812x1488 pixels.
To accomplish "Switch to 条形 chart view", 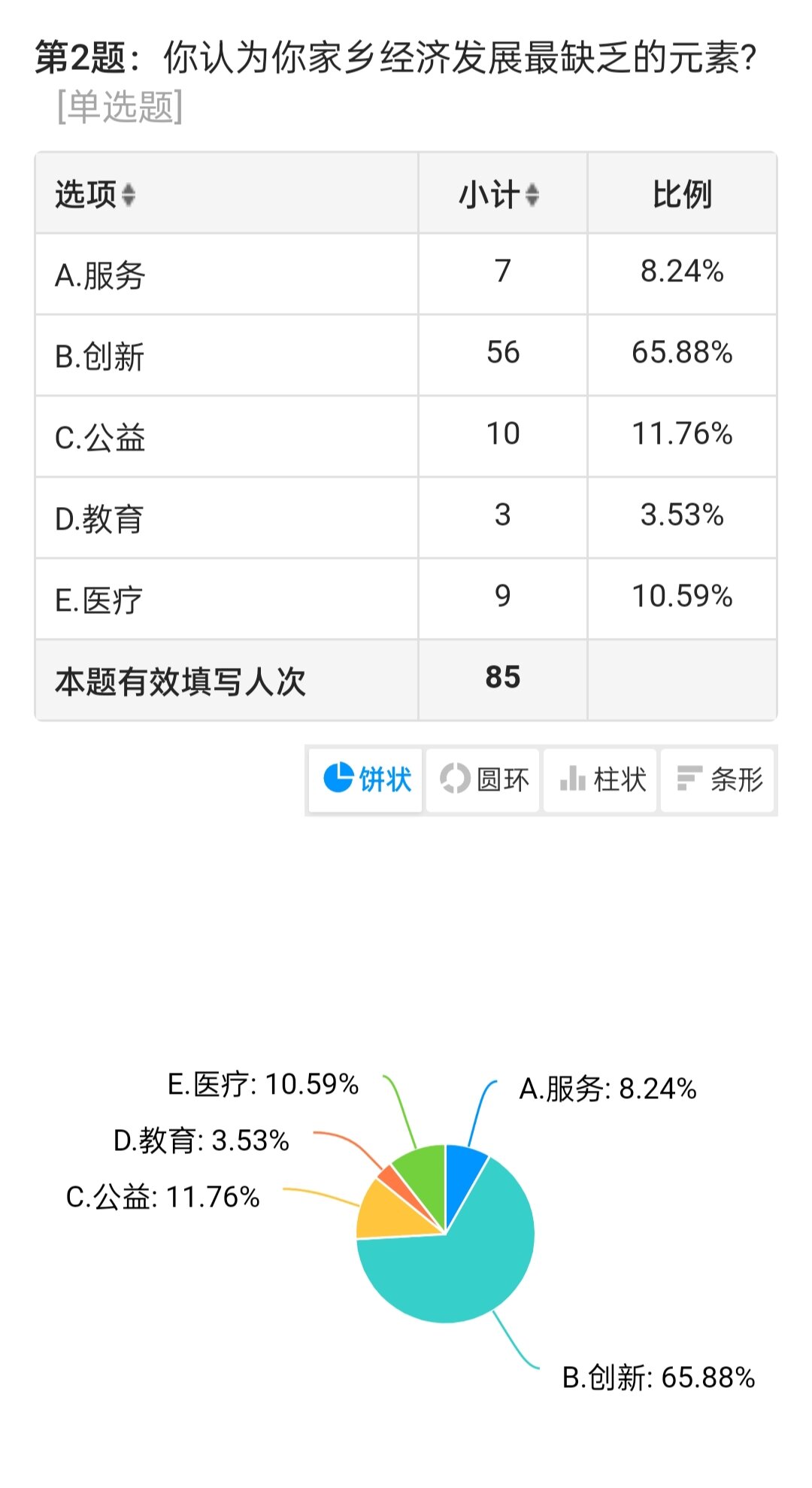I will pyautogui.click(x=717, y=779).
